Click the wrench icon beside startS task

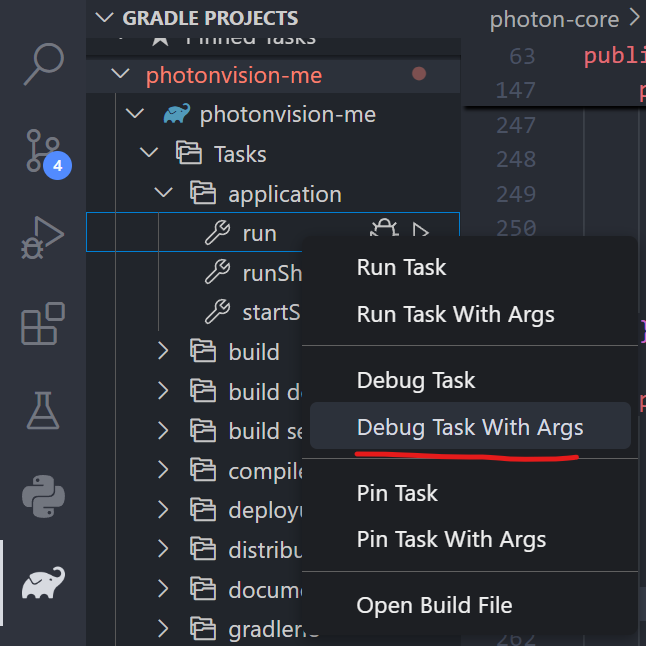[x=218, y=311]
